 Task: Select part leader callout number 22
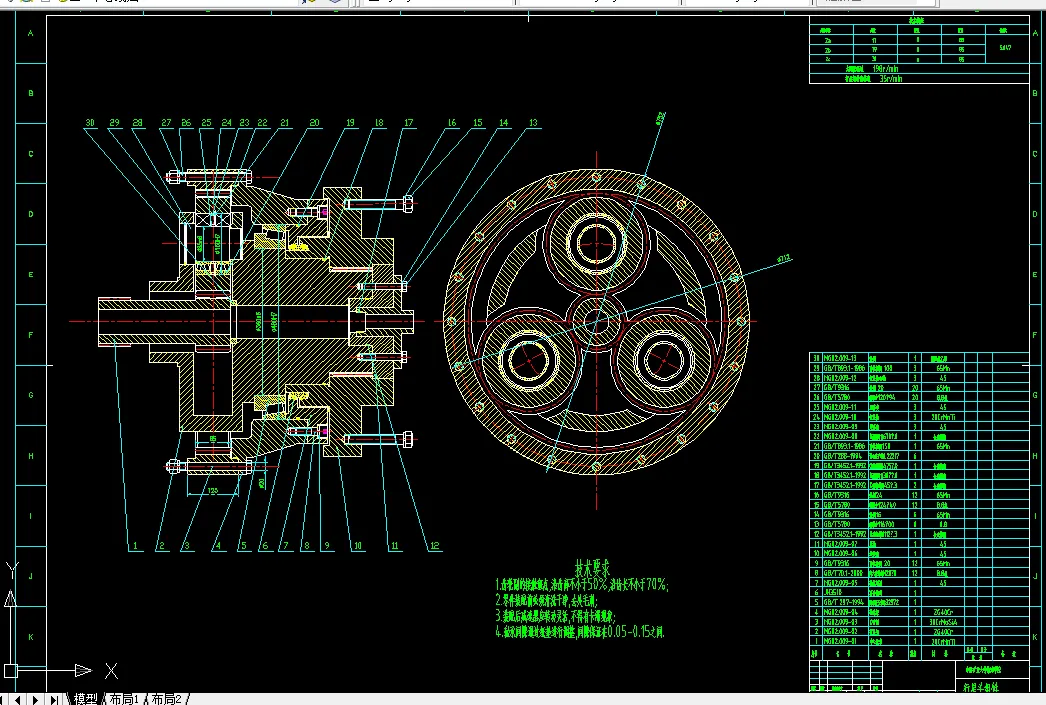(x=262, y=123)
